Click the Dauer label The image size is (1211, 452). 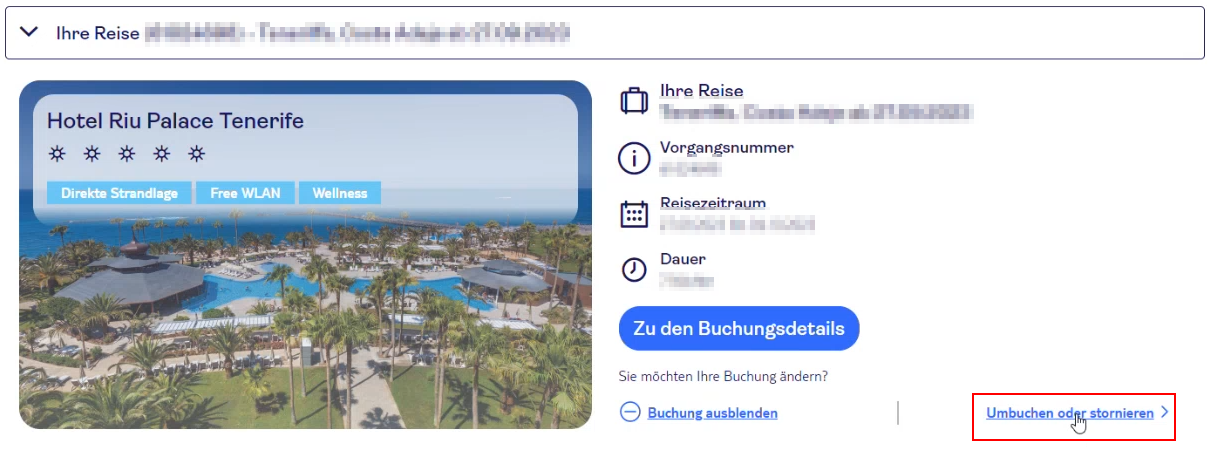pyautogui.click(x=682, y=259)
